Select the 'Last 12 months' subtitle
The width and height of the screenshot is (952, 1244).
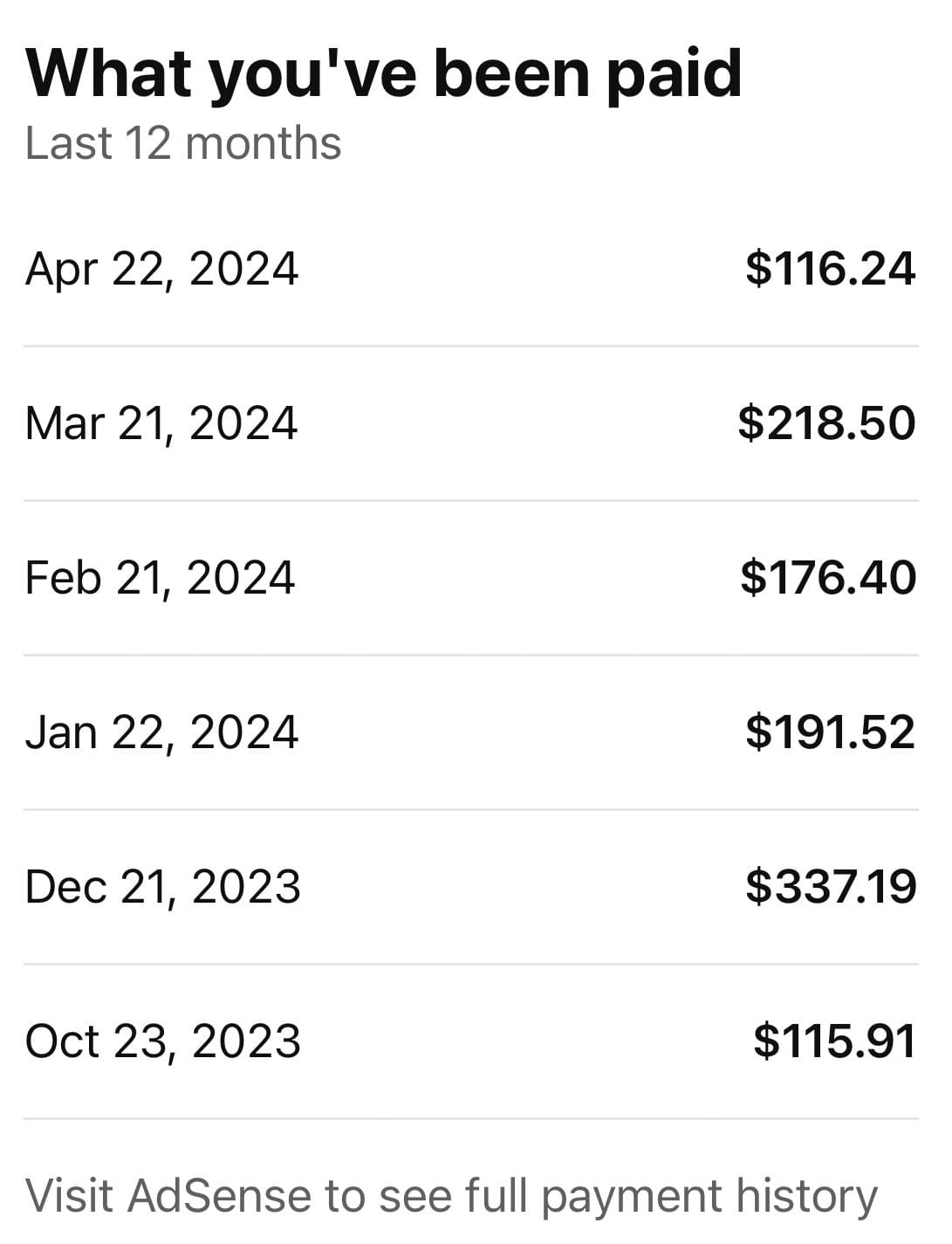(x=183, y=142)
